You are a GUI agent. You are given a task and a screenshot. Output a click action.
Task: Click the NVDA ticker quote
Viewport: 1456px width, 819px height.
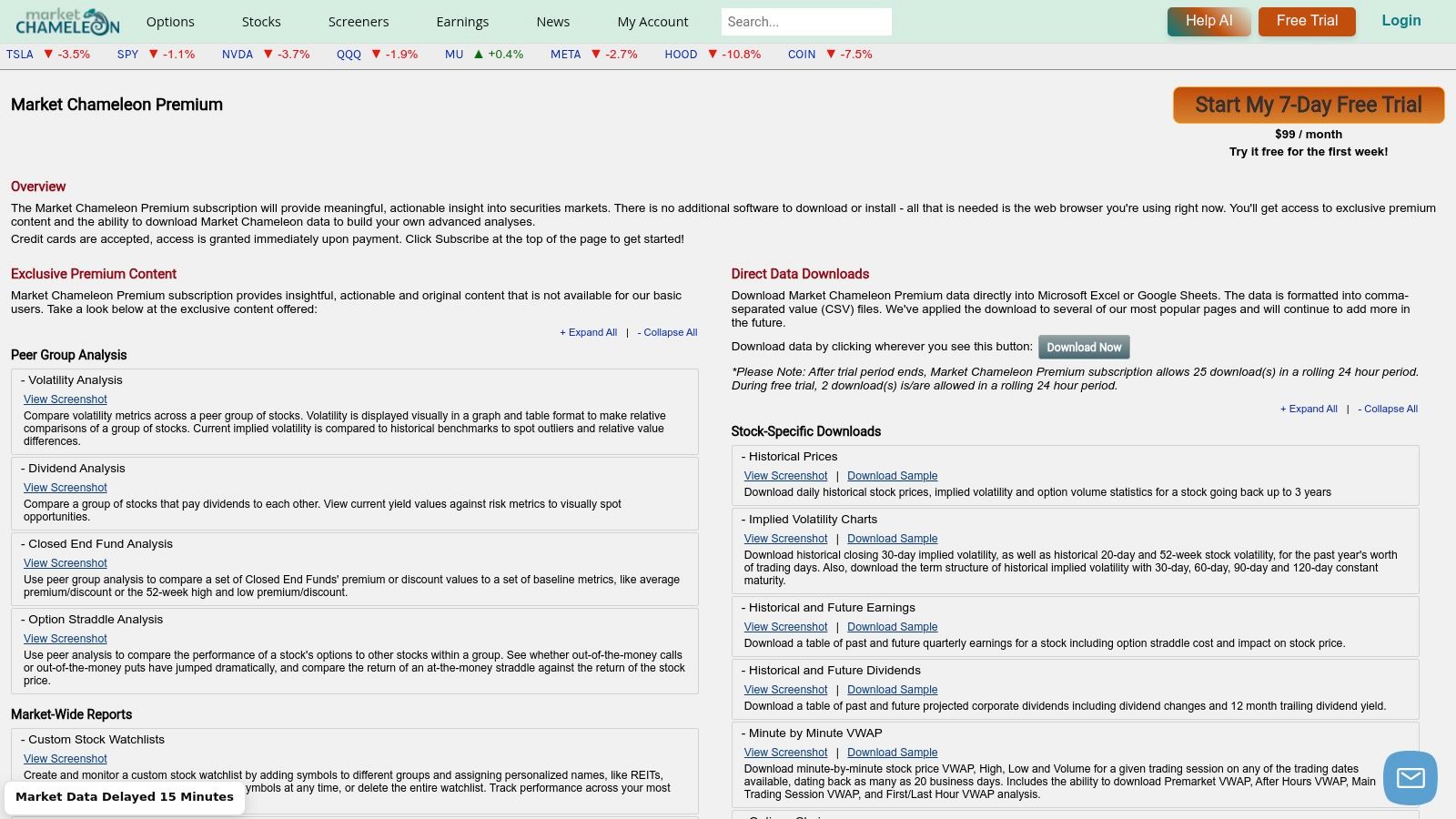click(x=238, y=55)
